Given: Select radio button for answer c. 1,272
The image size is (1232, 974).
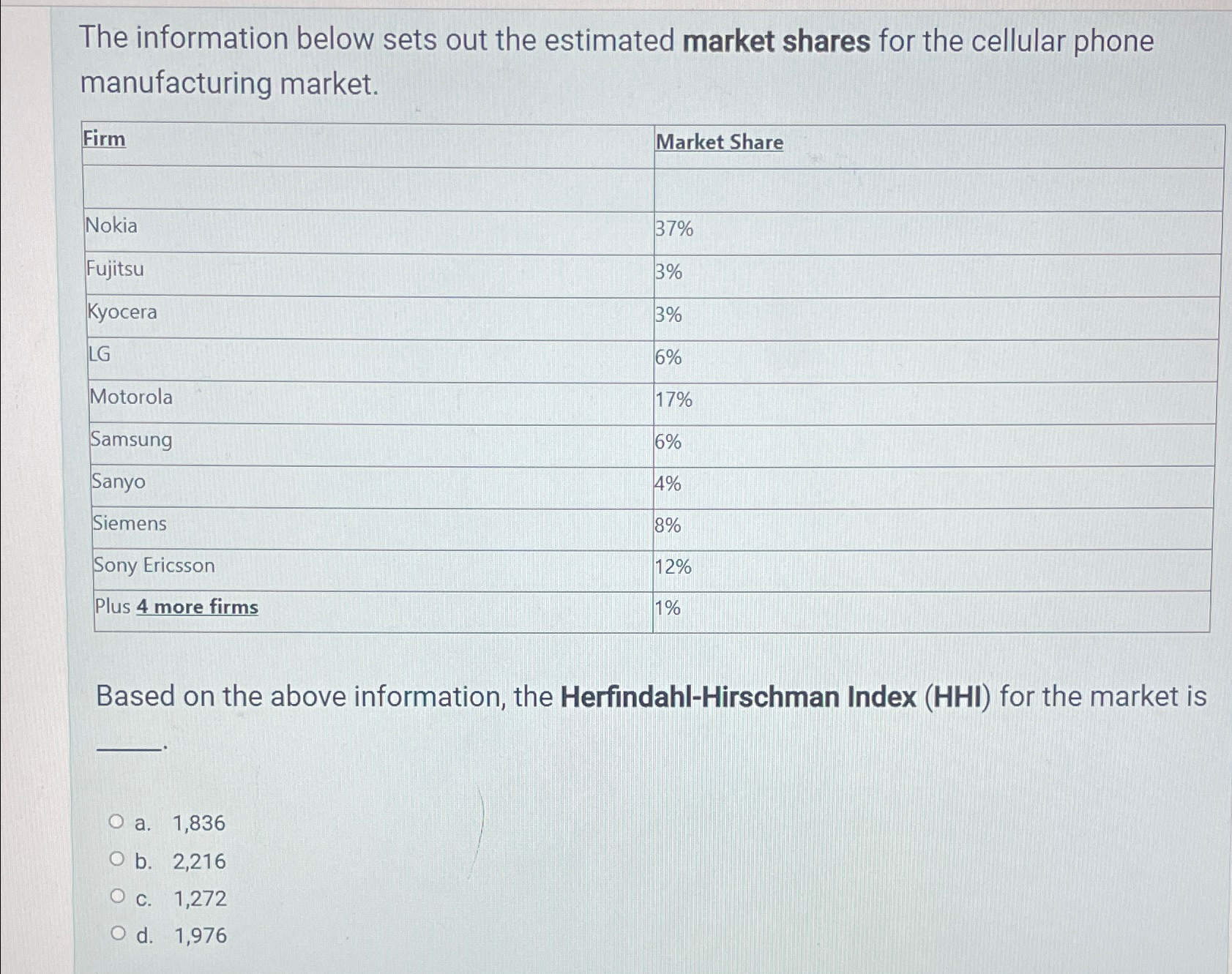Looking at the screenshot, I should click(x=117, y=897).
